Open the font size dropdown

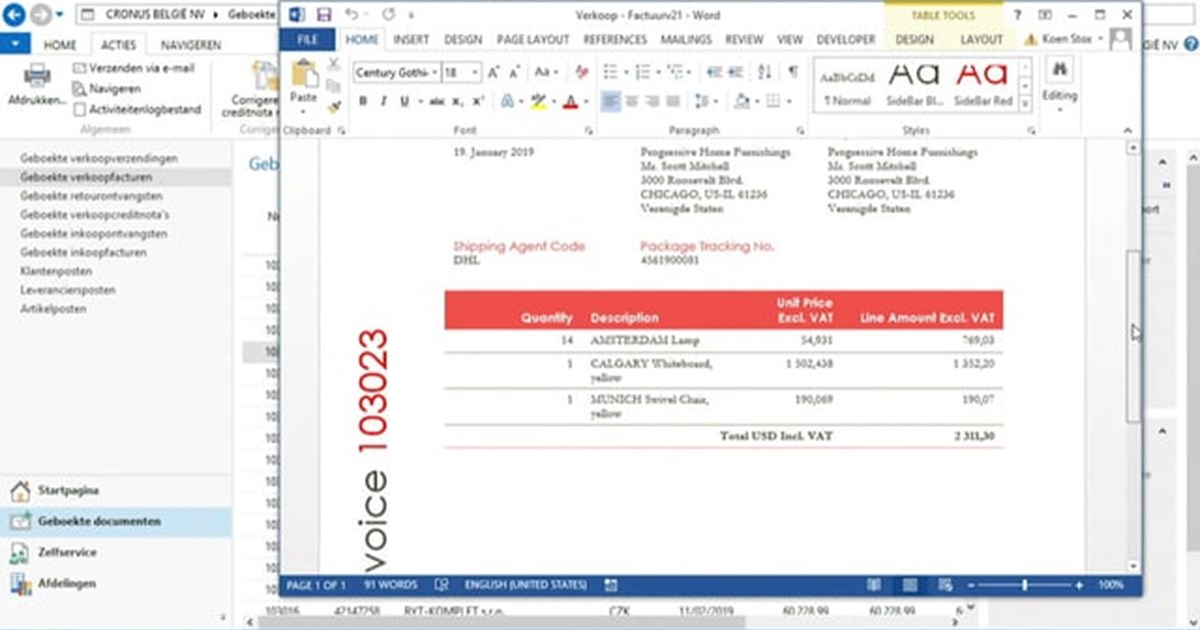click(x=475, y=73)
